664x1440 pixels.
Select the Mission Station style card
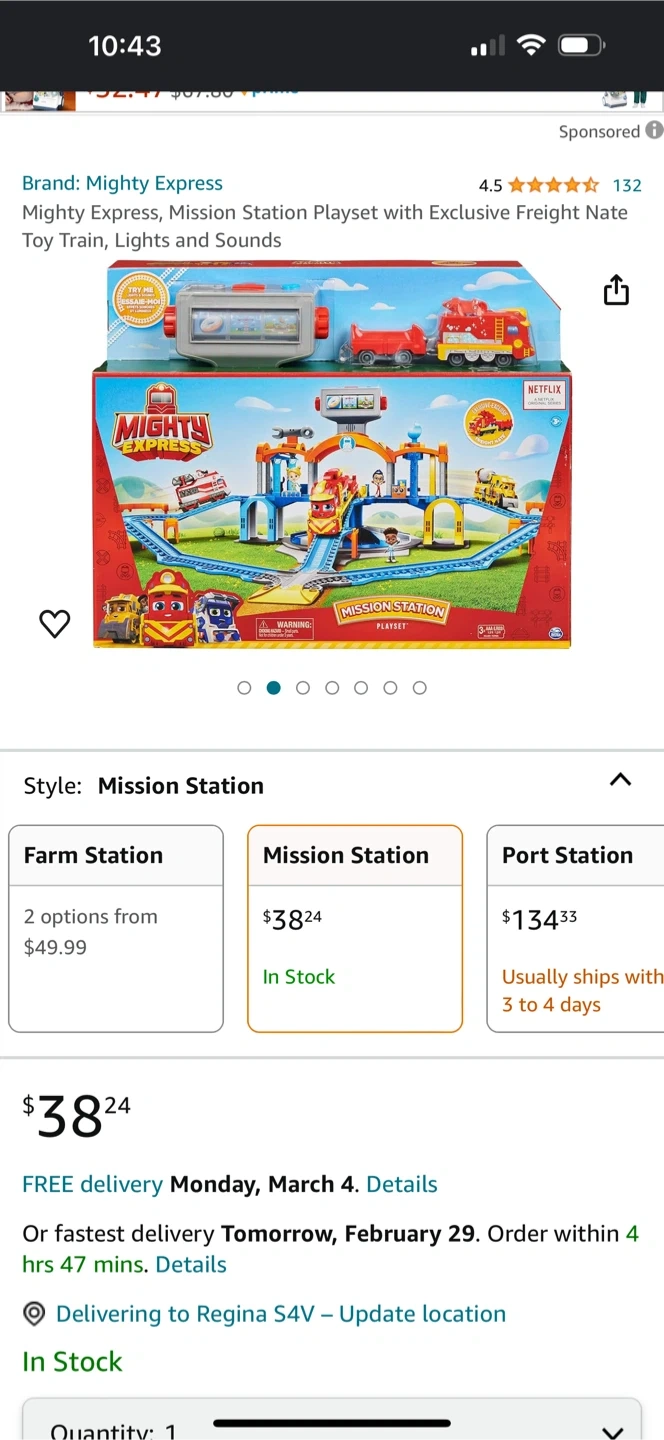point(355,928)
